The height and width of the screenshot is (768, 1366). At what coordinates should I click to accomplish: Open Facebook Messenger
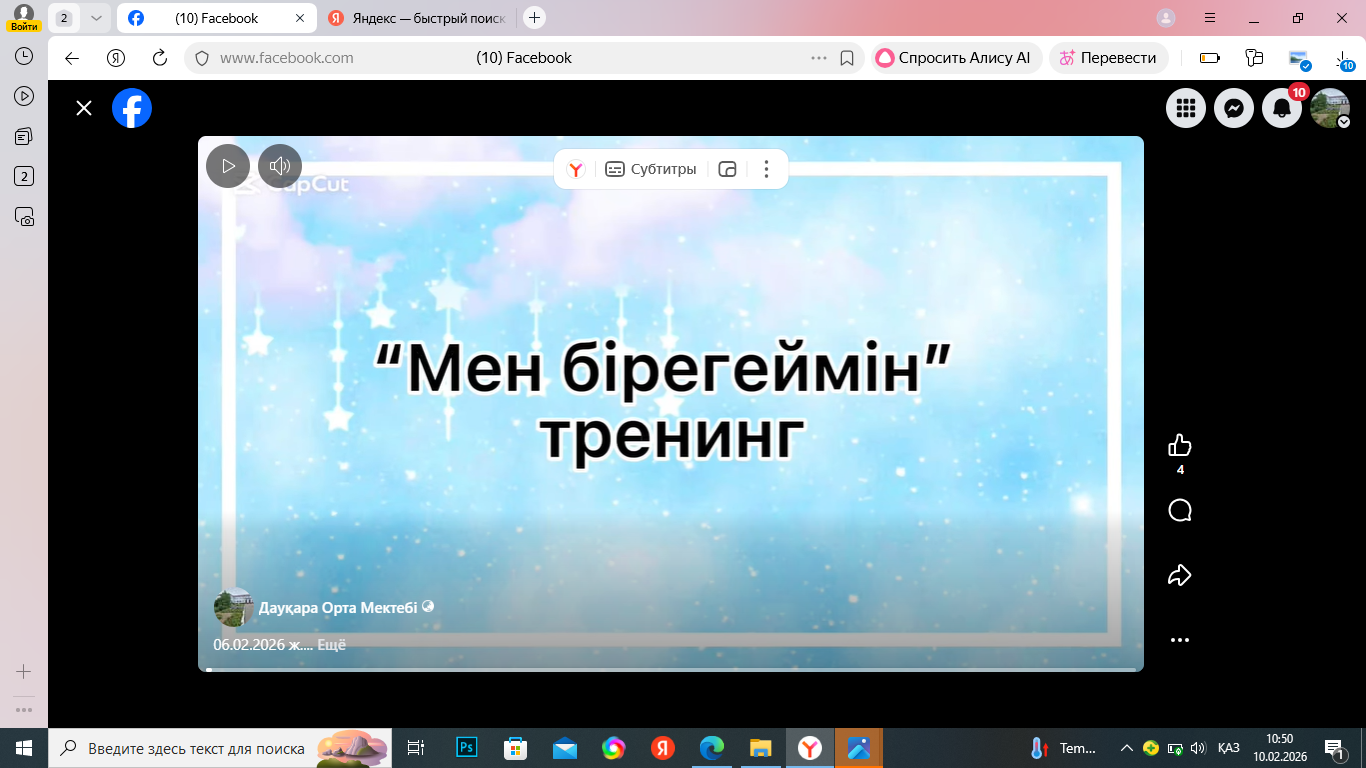click(1234, 108)
